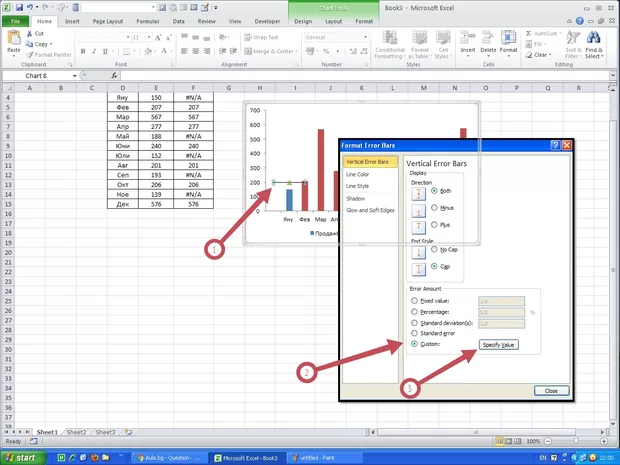Switch to the Formulas tab
620x465 pixels.
point(148,21)
